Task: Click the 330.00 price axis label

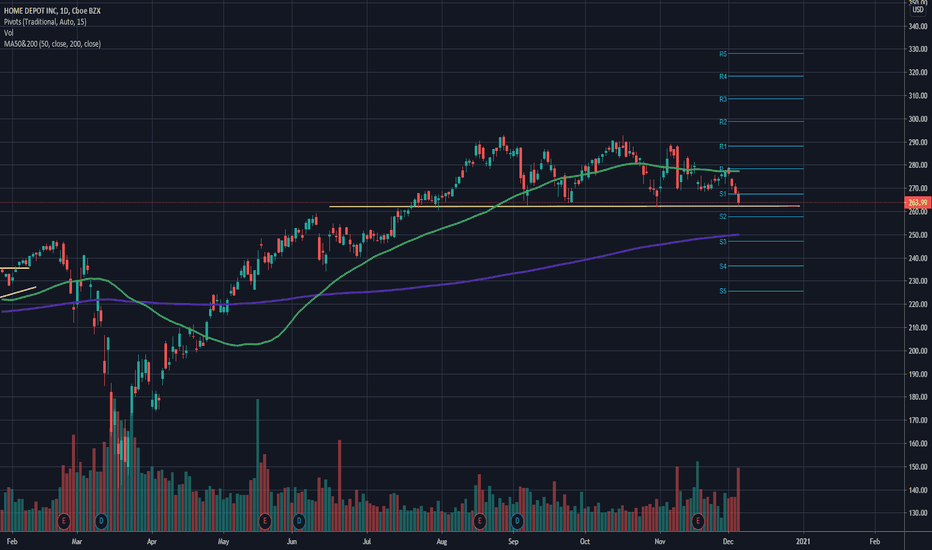Action: (918, 49)
